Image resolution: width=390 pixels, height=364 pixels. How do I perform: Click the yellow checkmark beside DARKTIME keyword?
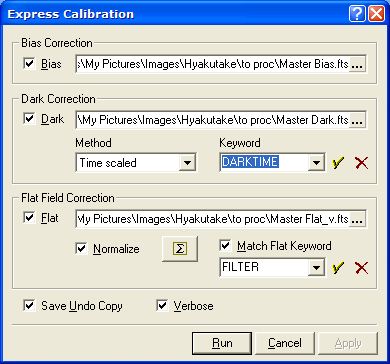click(338, 163)
